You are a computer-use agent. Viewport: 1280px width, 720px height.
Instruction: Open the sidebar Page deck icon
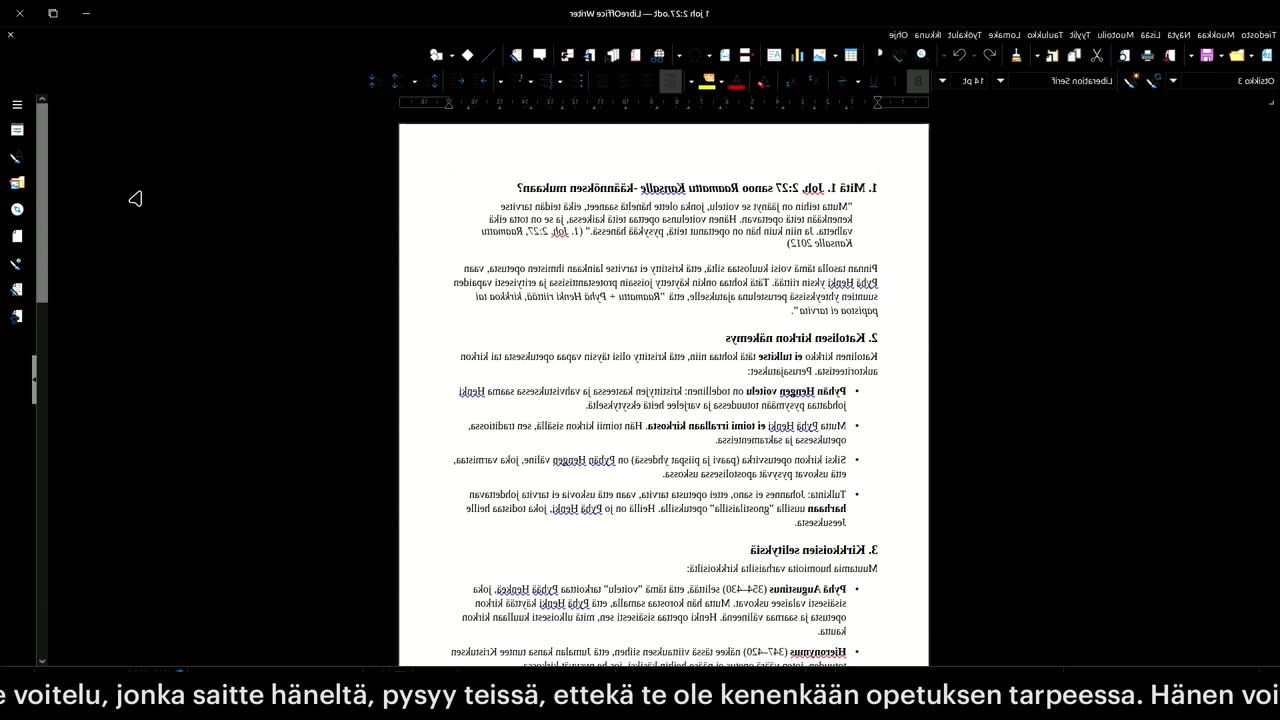point(17,237)
